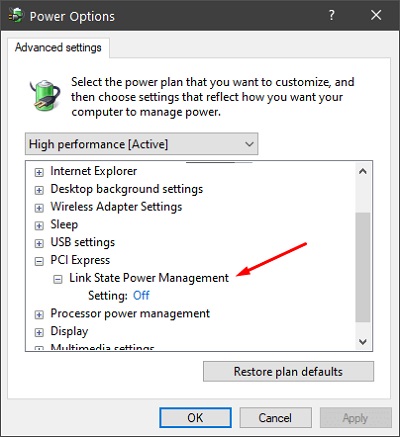Expand the Internet Explorer node
This screenshot has height=437, width=400.
coord(39,172)
